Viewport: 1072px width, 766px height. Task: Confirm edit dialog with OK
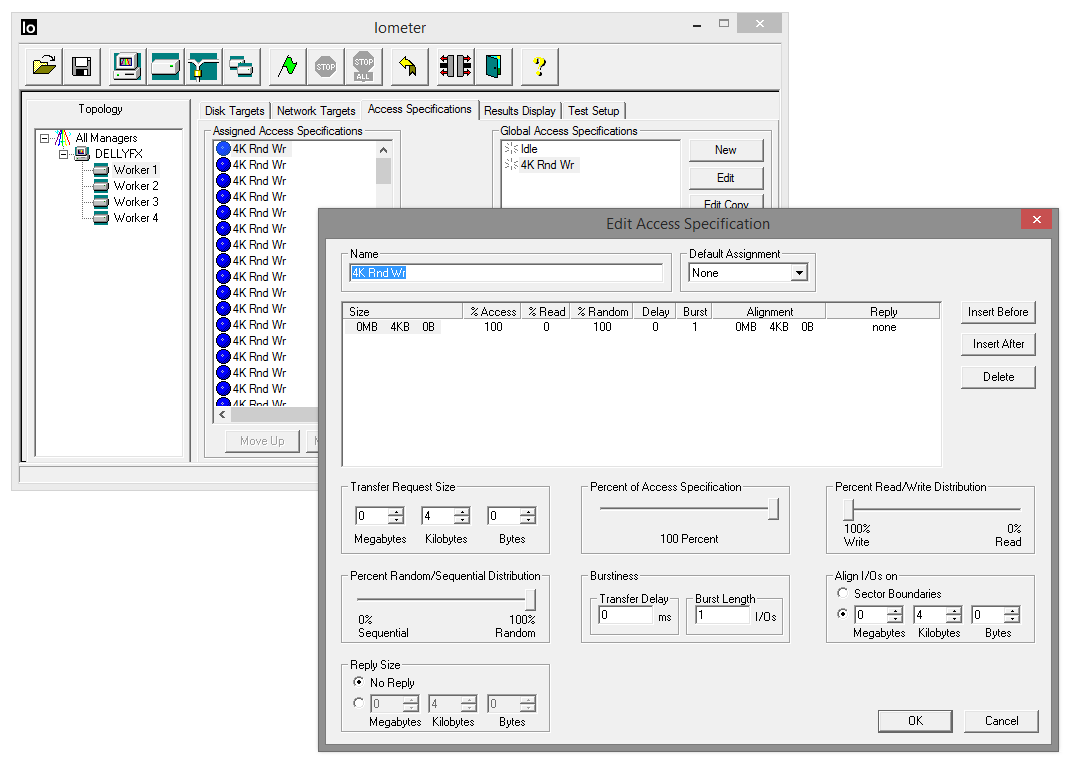[x=915, y=721]
